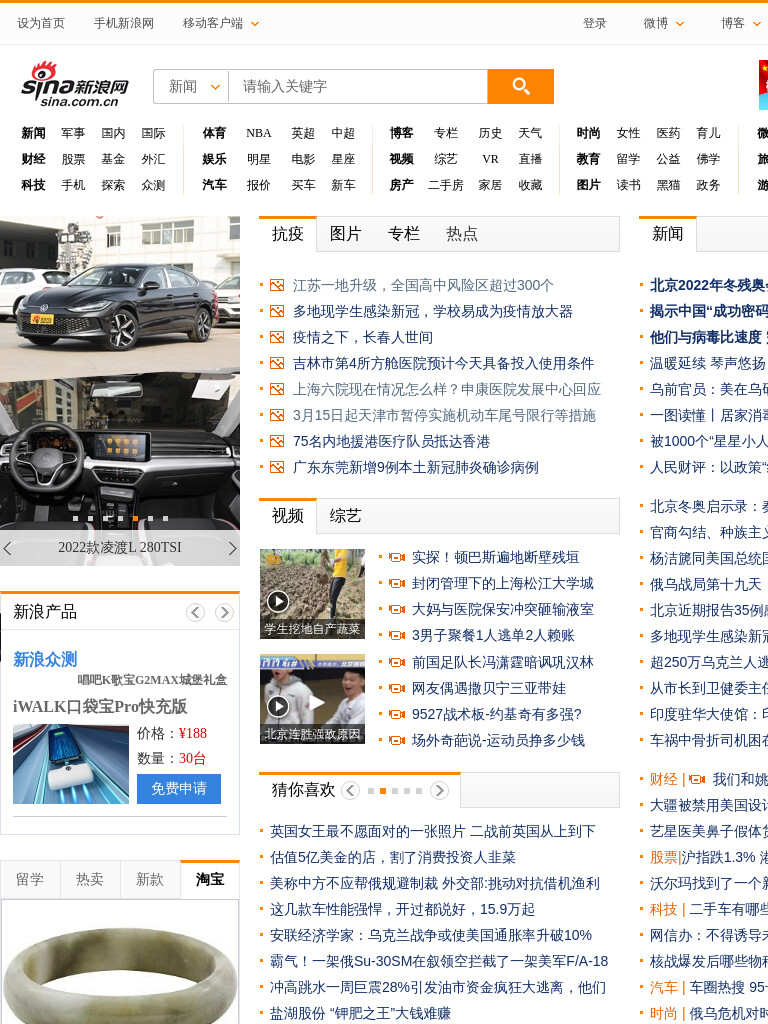Select the orange page dot in 猜你喜欢
The width and height of the screenshot is (768, 1024).
383,791
